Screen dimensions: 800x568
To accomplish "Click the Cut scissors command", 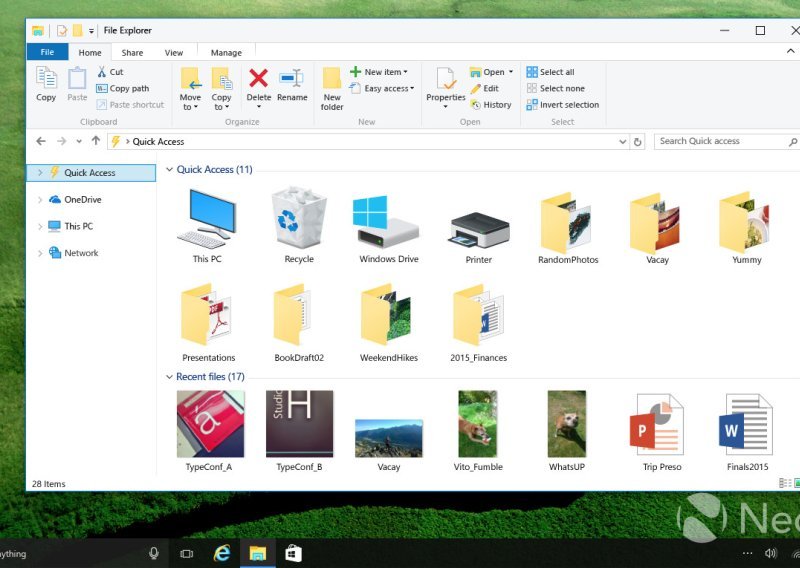I will (110, 72).
